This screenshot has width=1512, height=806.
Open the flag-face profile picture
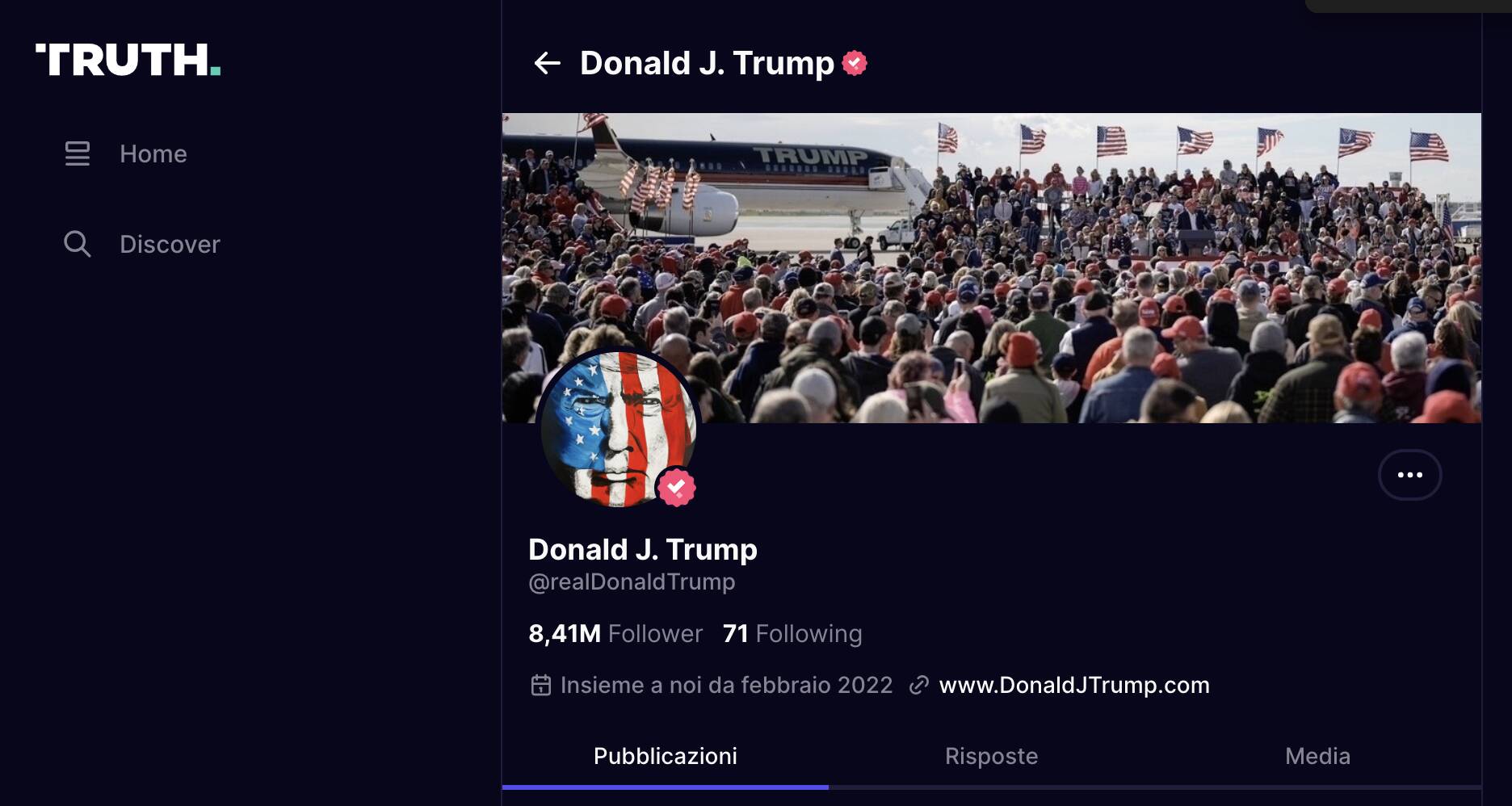click(x=618, y=429)
